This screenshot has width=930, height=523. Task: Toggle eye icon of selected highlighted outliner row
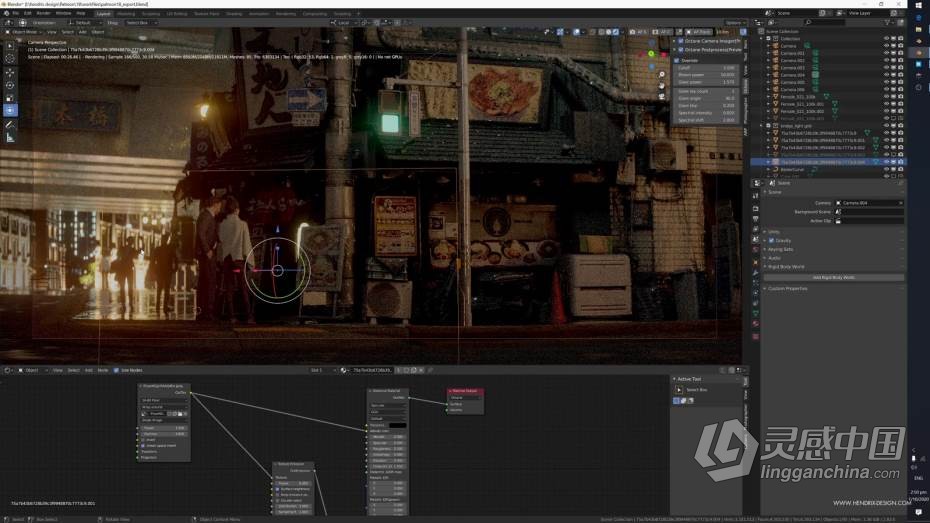click(886, 162)
